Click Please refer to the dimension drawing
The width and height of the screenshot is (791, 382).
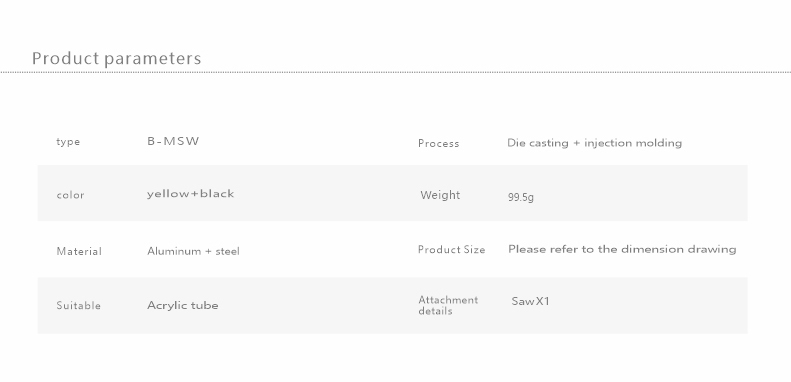click(x=622, y=249)
